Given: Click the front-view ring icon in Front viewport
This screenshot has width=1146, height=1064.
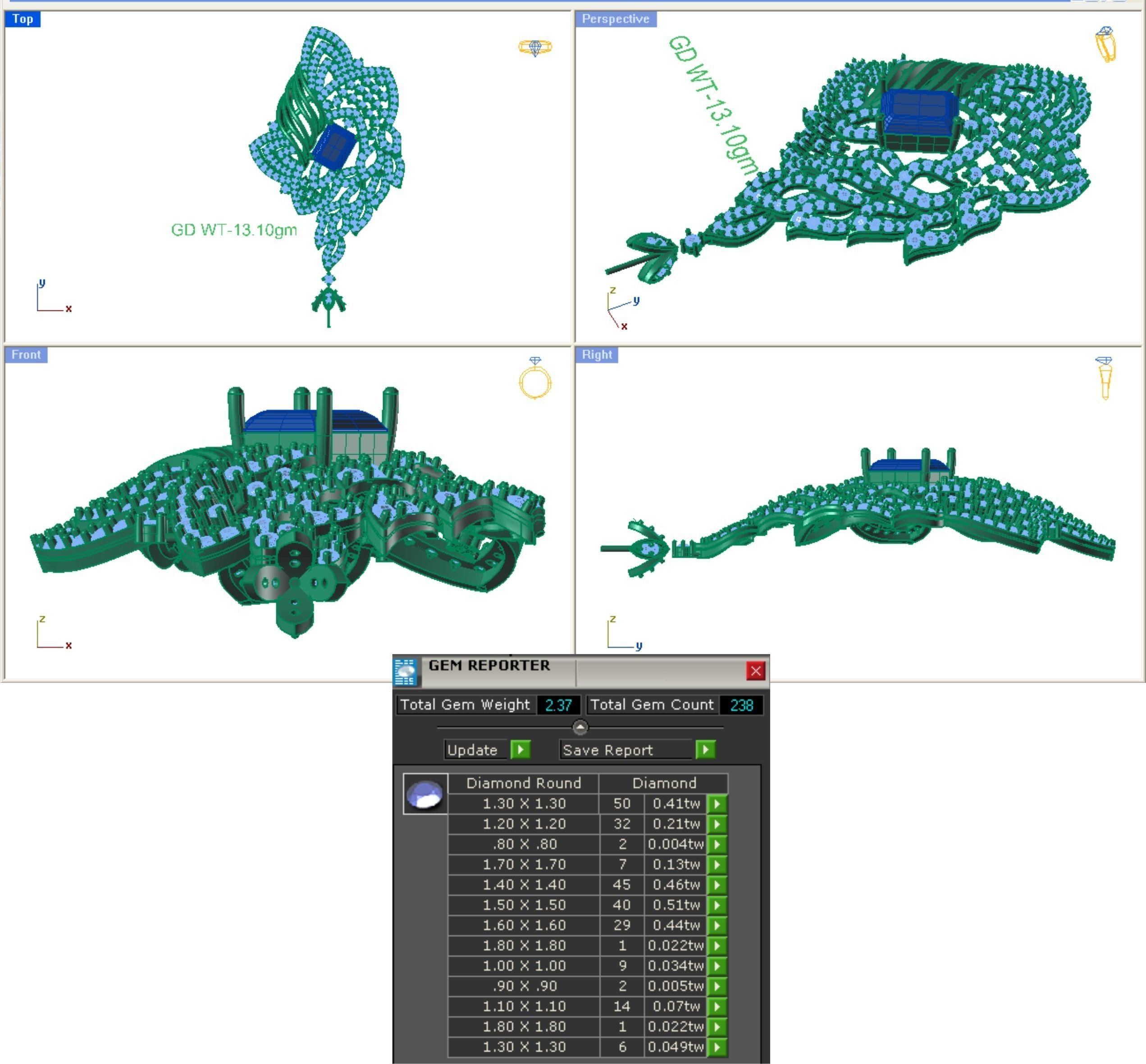Looking at the screenshot, I should (x=534, y=377).
